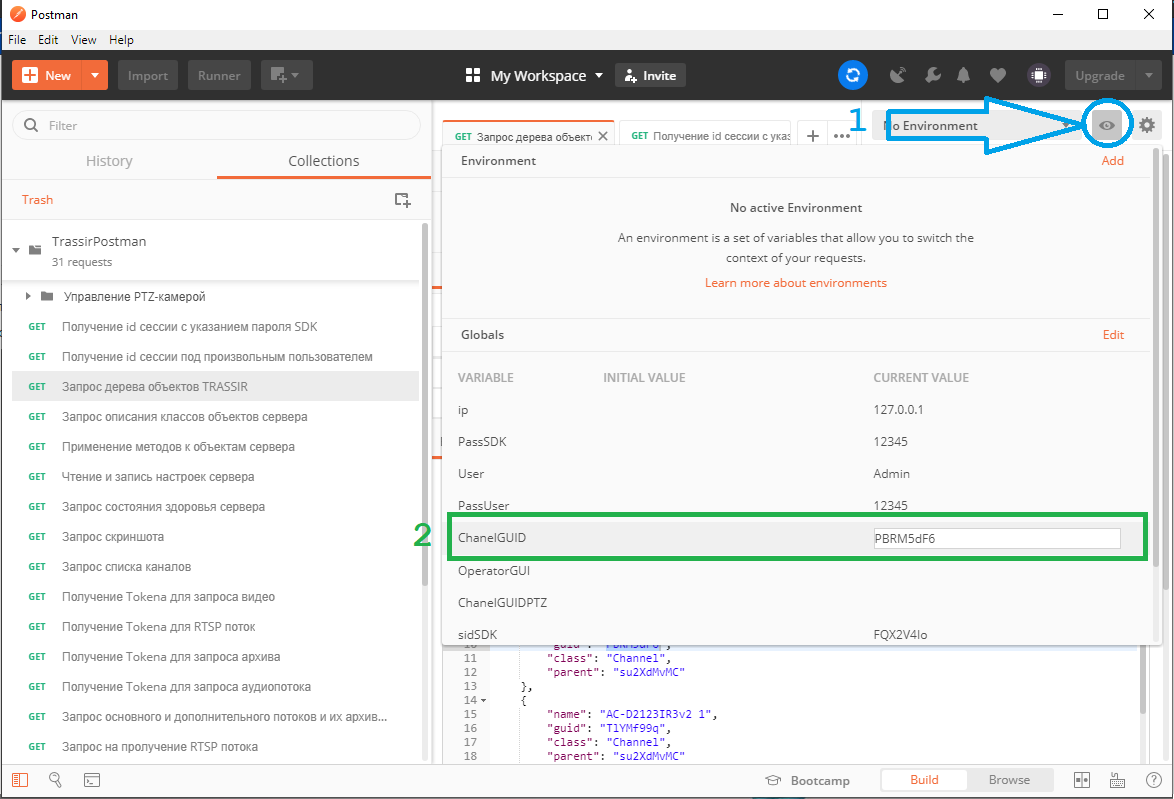Screen dimensions: 1174x799
Task: Open request Запрос дерева объектов TRASSIR
Action: 216,386
